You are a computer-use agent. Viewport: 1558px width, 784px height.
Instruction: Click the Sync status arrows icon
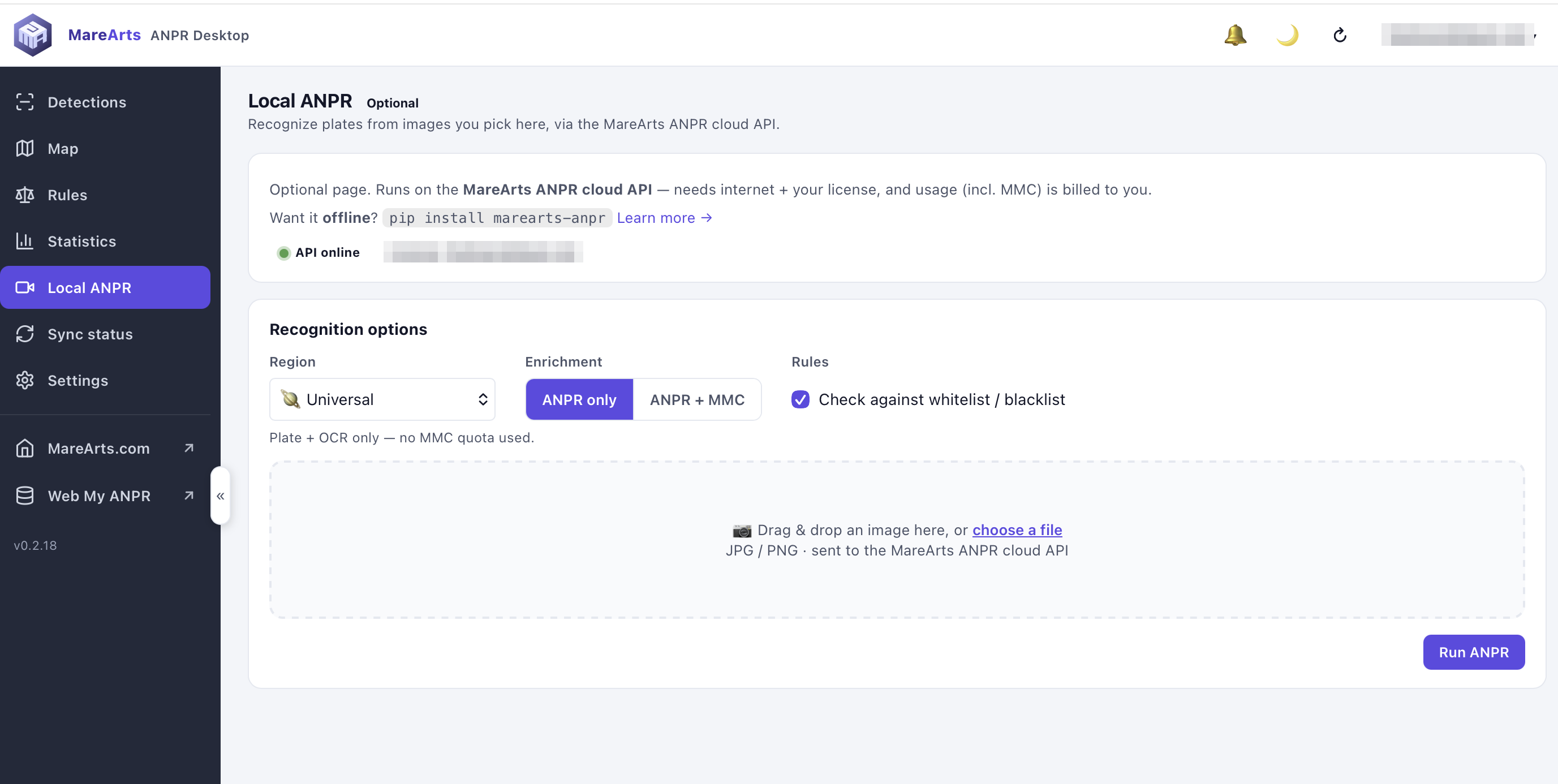(25, 334)
